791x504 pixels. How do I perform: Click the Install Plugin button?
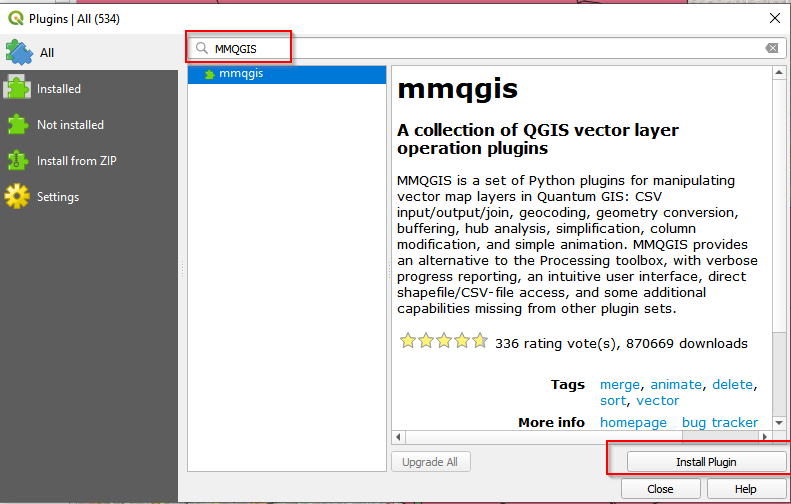click(706, 462)
